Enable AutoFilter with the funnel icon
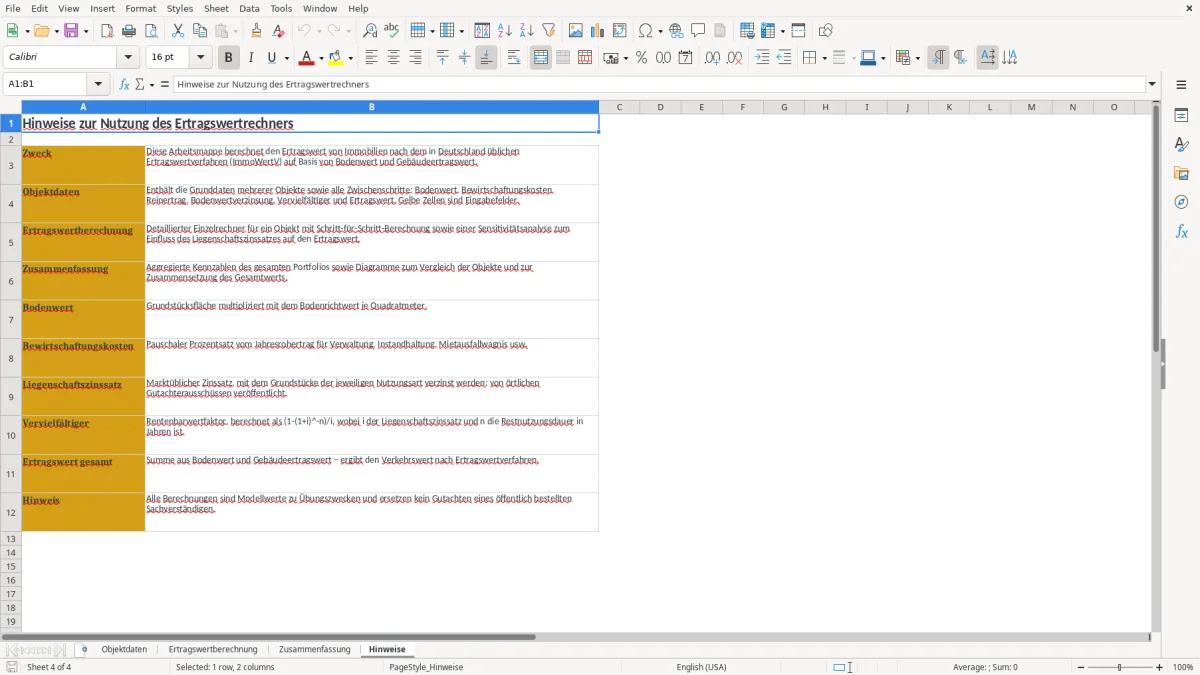The height and width of the screenshot is (675, 1200). (x=549, y=31)
